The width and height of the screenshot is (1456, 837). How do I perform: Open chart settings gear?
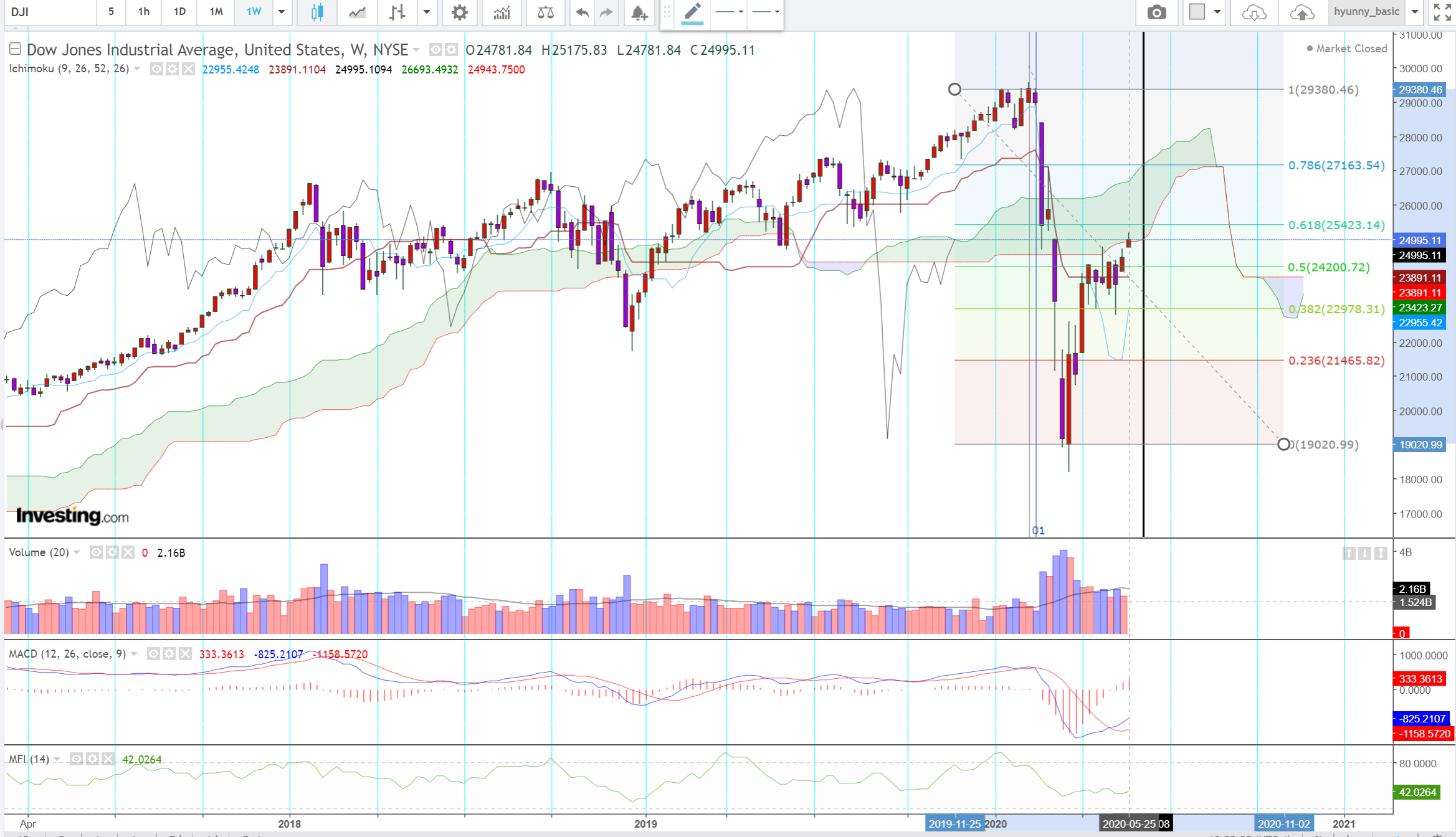(x=459, y=12)
